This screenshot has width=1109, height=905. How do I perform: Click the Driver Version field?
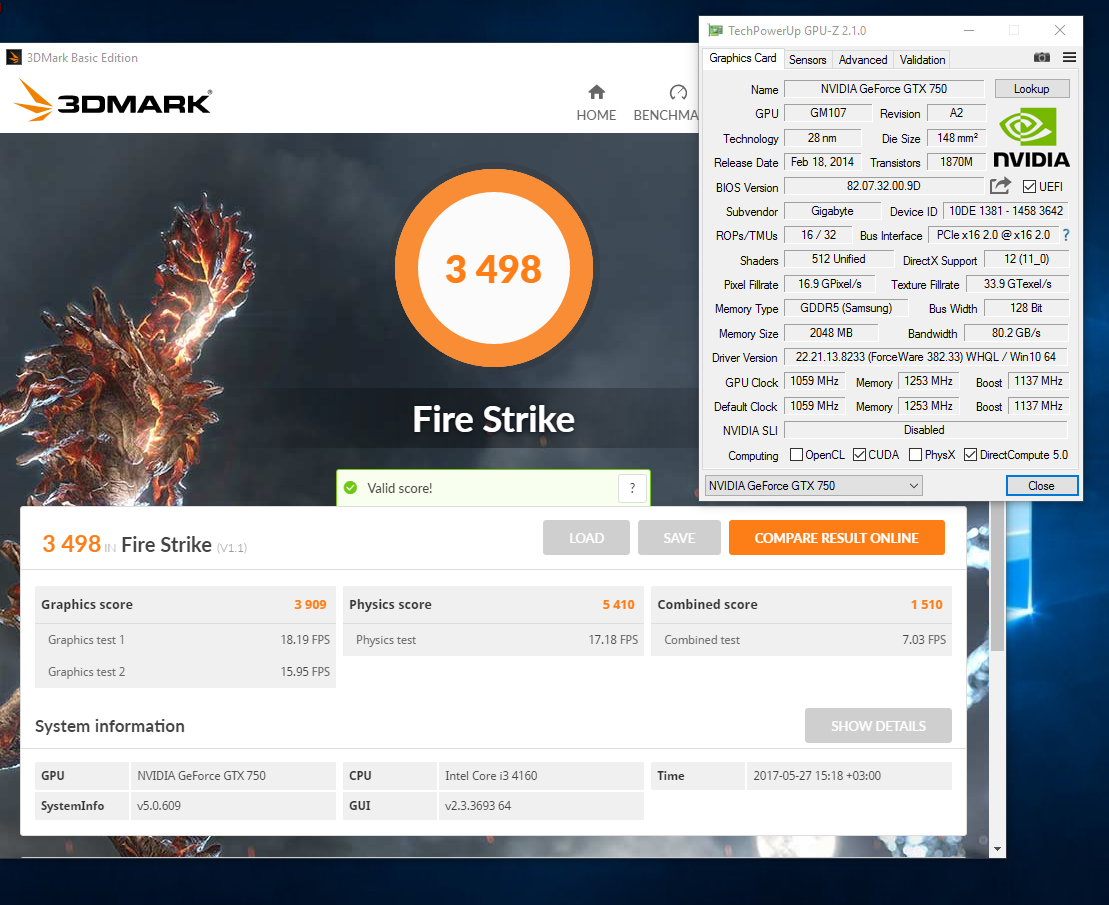point(925,357)
